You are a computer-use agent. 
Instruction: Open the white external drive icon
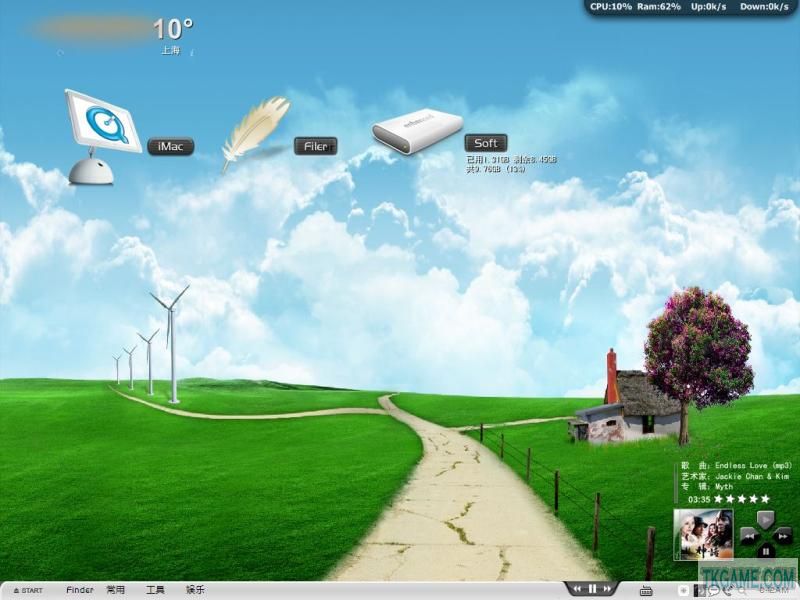point(417,131)
